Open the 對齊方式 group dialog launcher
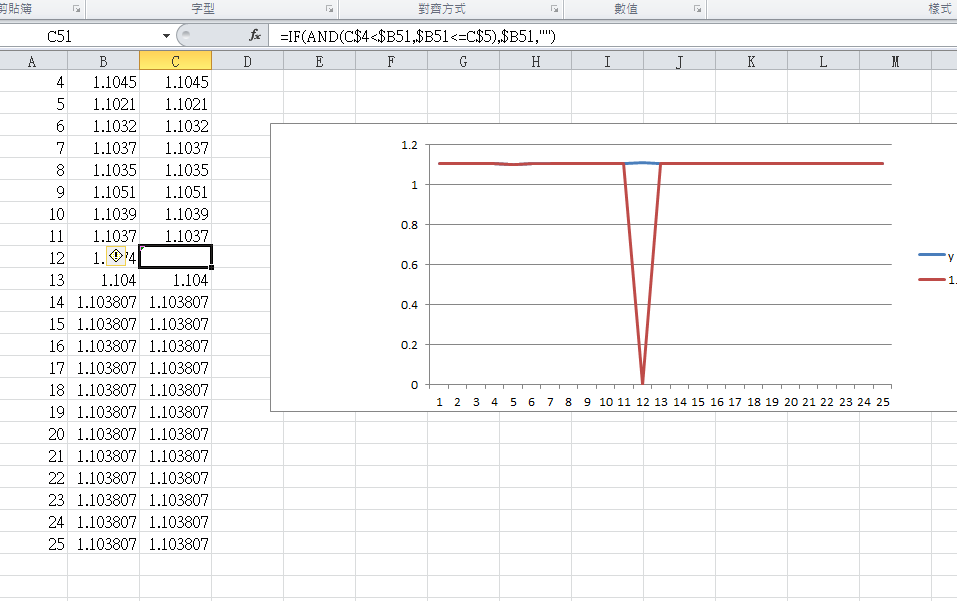The height and width of the screenshot is (601, 957). tap(554, 9)
